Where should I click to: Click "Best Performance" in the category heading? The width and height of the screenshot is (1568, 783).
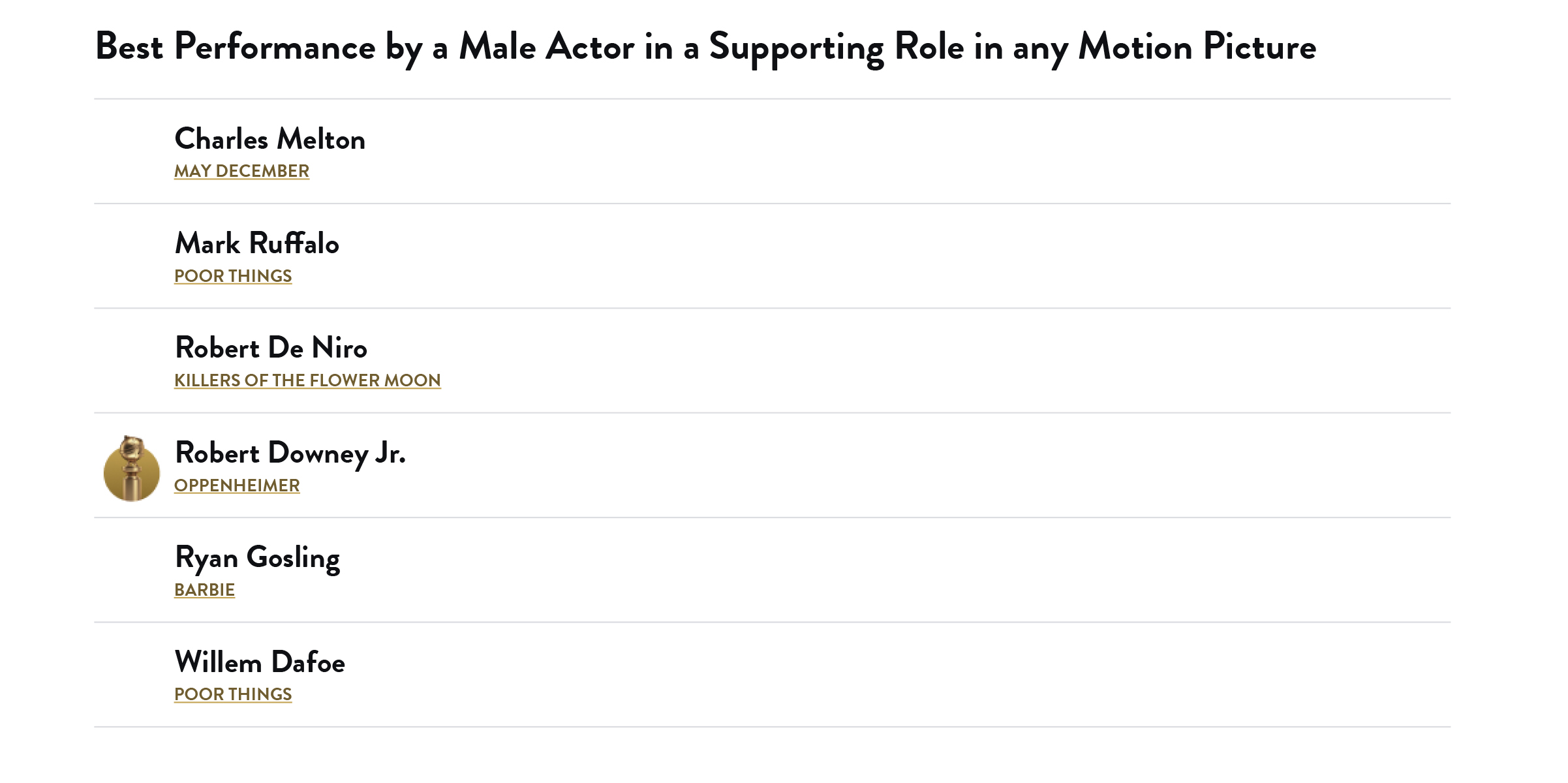[235, 47]
